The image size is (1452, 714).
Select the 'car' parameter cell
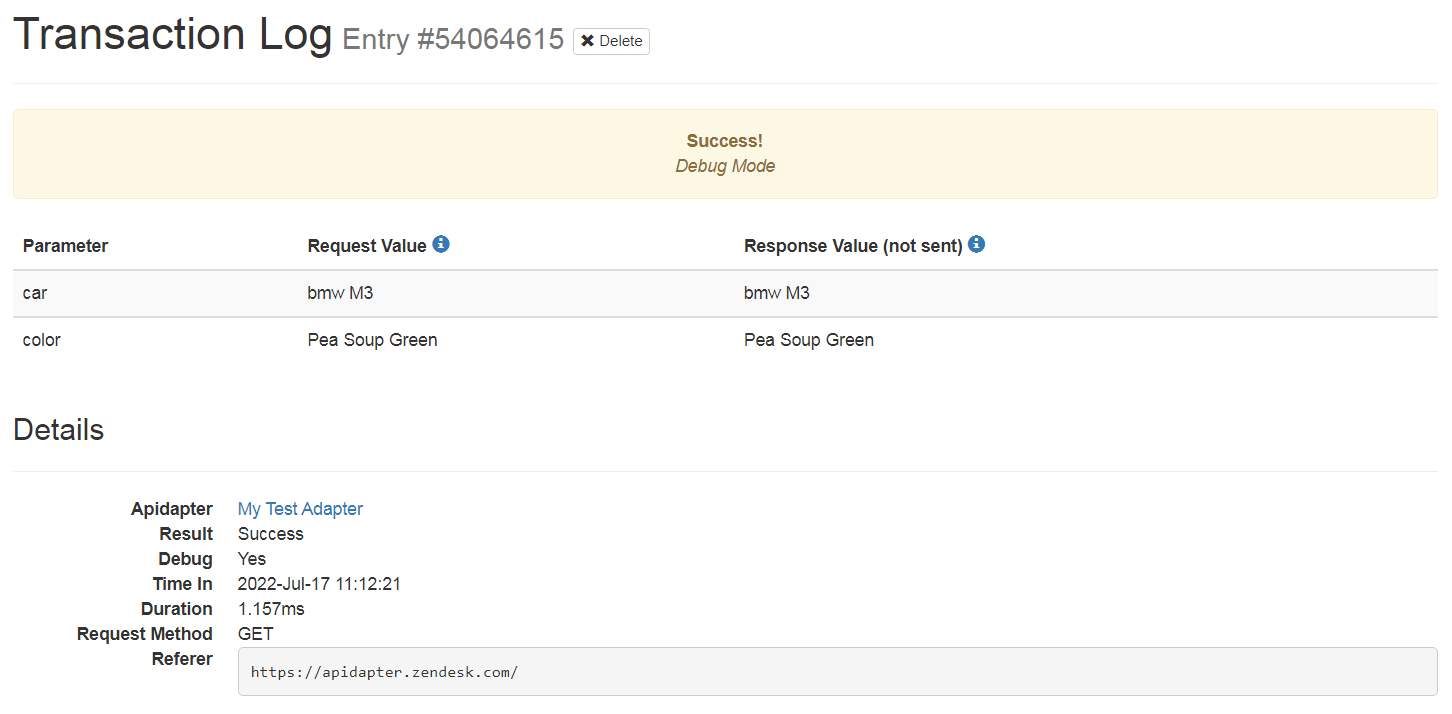pyautogui.click(x=36, y=294)
